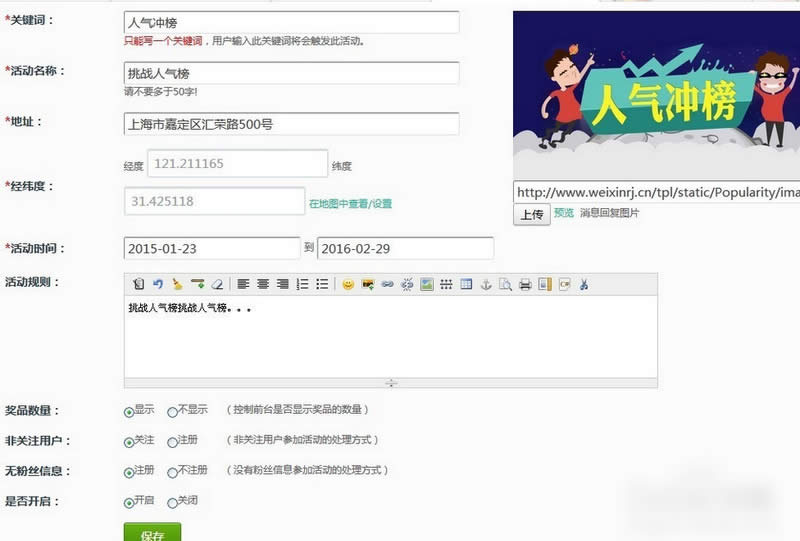Screen dimensions: 800x541
Task: Click the 人气冲榜 banner image thumbnail
Action: pyautogui.click(x=656, y=95)
